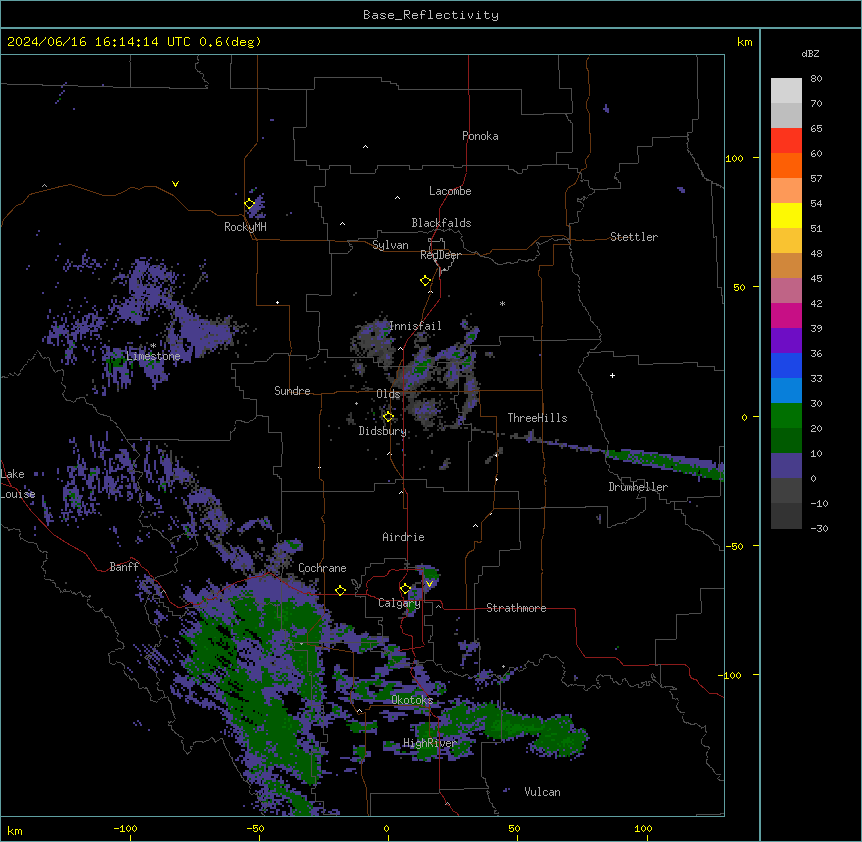The image size is (862, 842).
Task: Select the dark green 10-20 dBZ swatch
Action: pyautogui.click(x=786, y=441)
